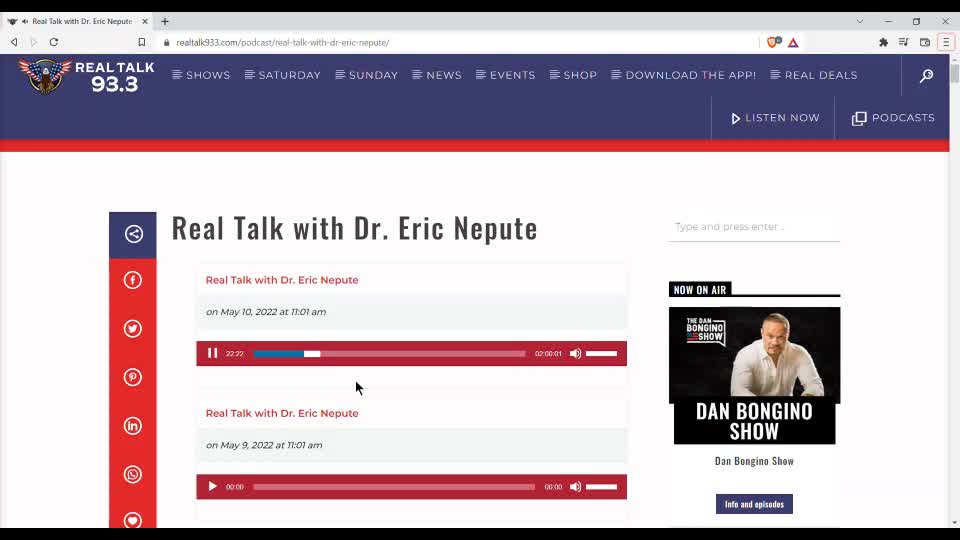This screenshot has width=960, height=540.
Task: Click the Real Talk 93.3 logo
Action: click(x=86, y=75)
